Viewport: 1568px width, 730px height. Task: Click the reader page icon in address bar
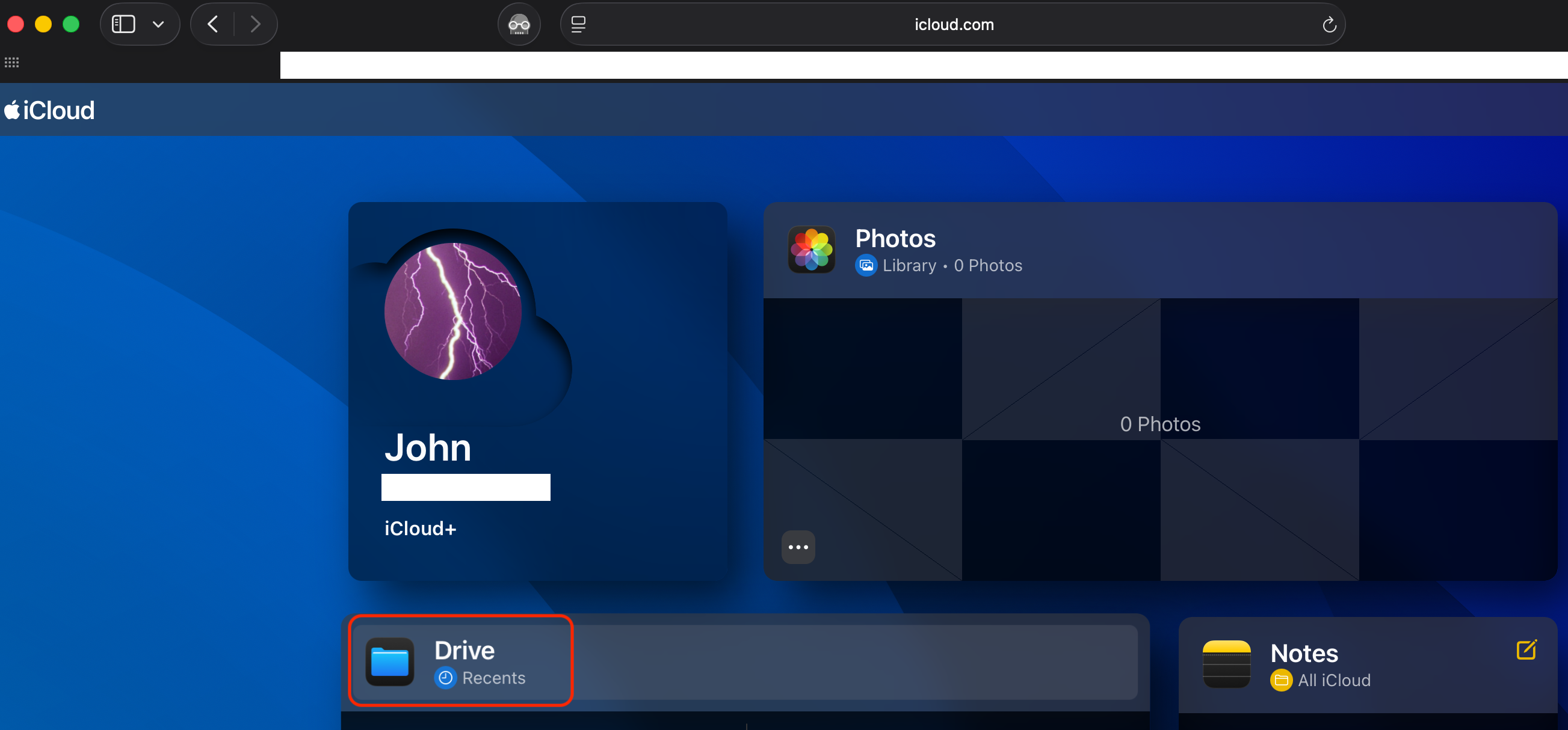(x=578, y=25)
